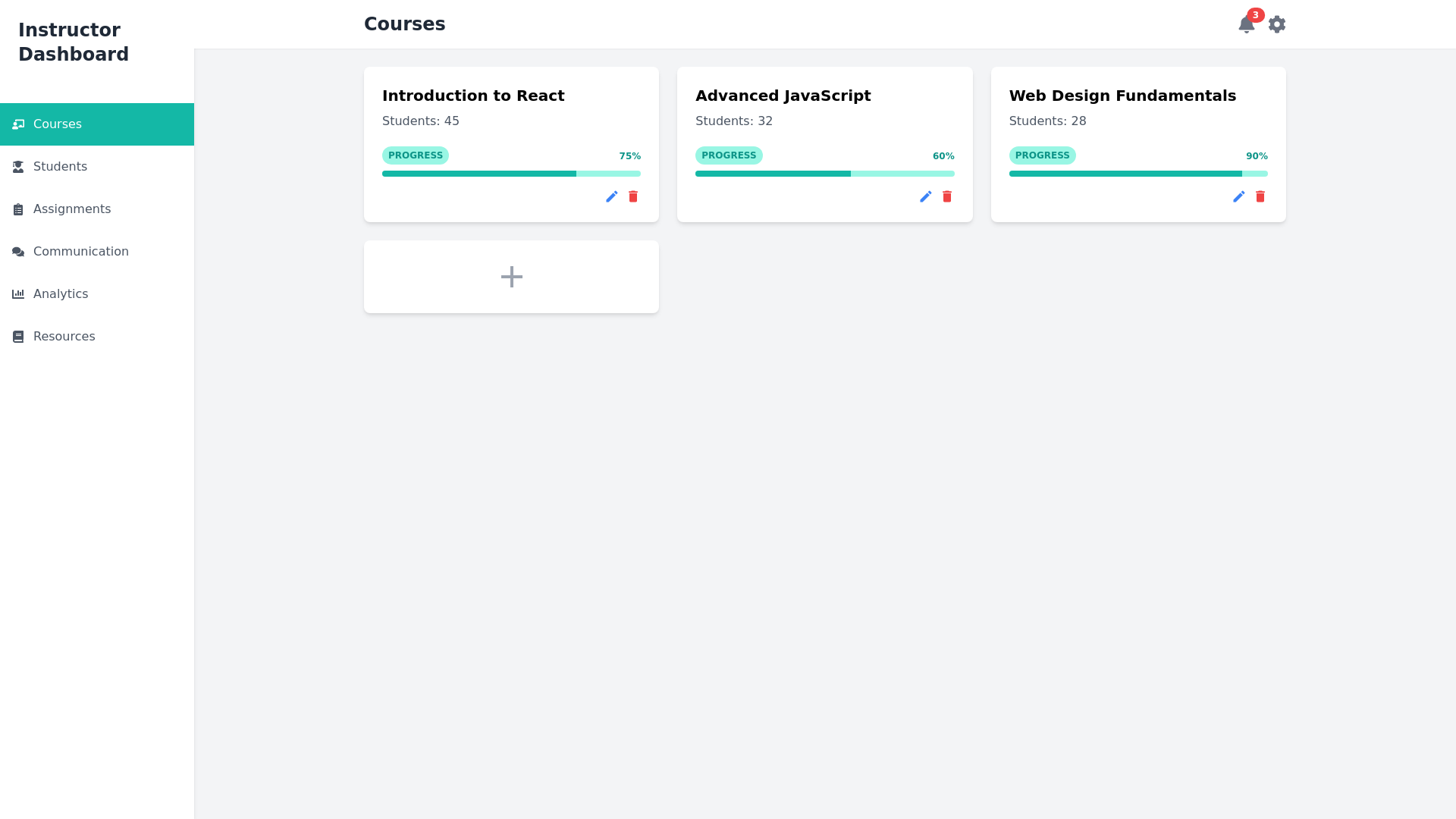Delete the Advanced JavaScript course
1456x819 pixels.
(946, 196)
